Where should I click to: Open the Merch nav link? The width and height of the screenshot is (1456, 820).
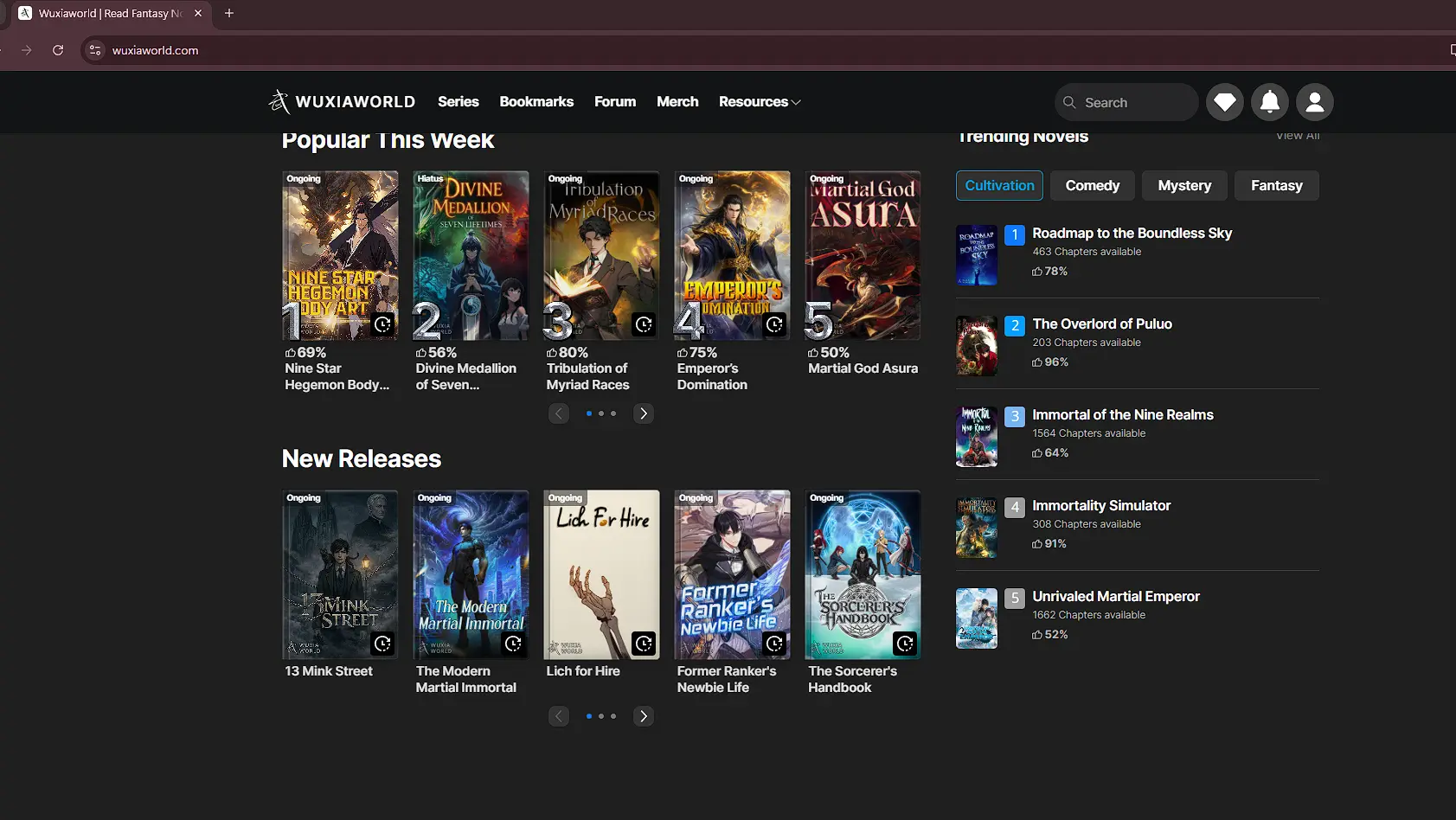click(x=677, y=102)
